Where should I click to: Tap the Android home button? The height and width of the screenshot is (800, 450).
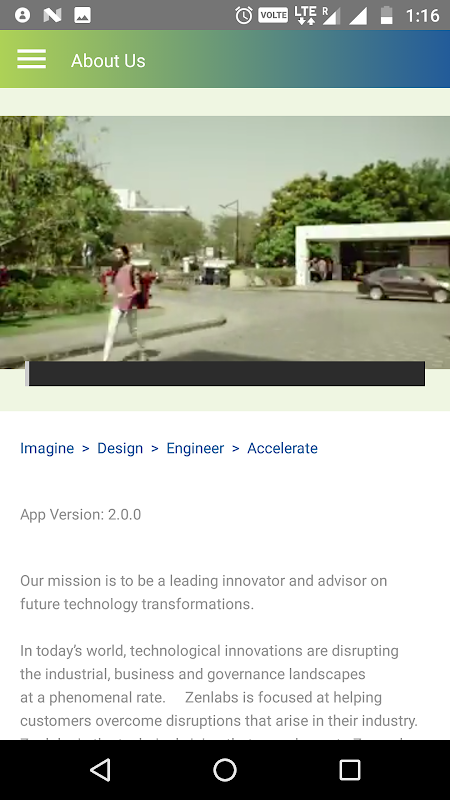pos(225,769)
